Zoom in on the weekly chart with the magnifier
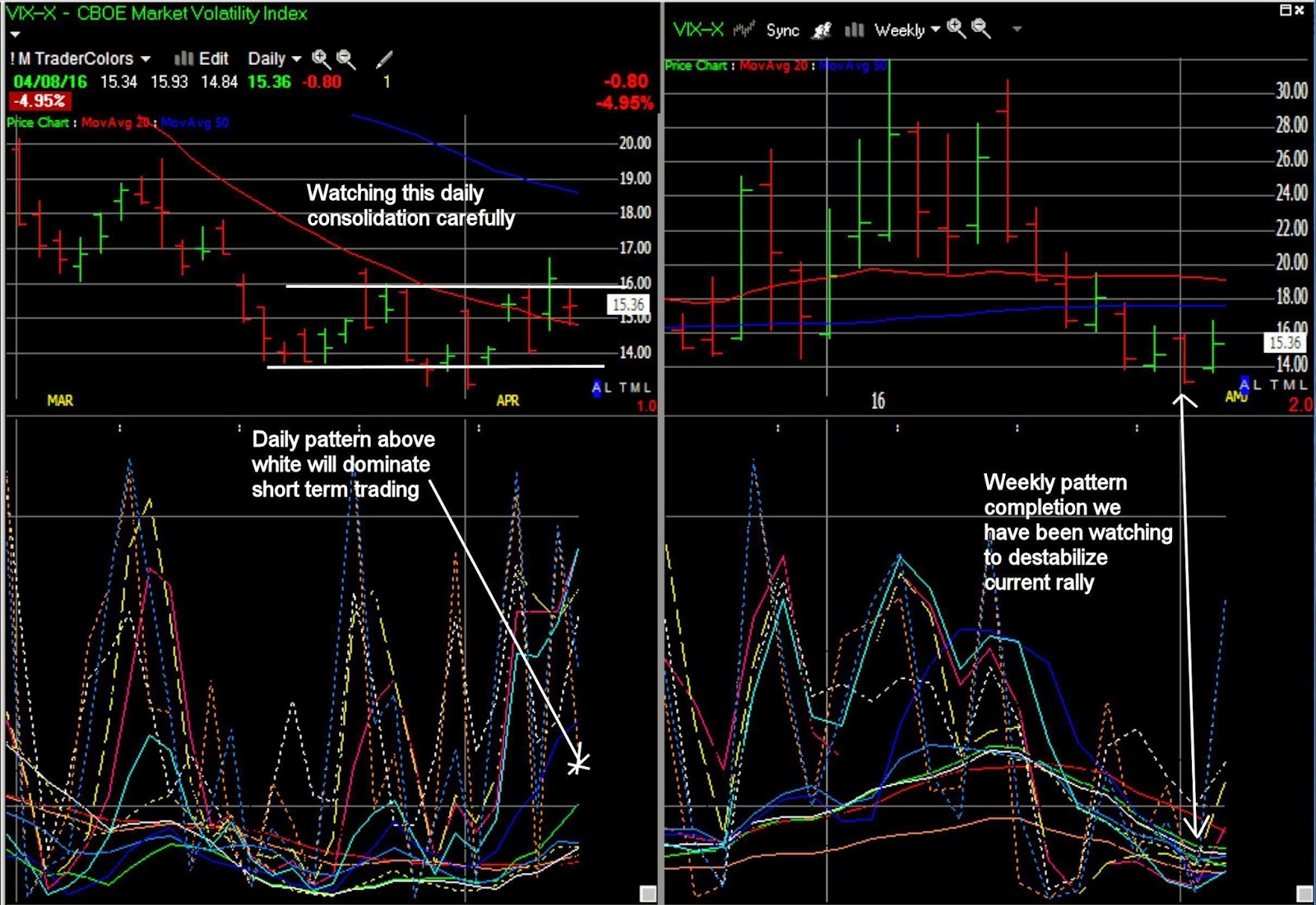 [x=956, y=28]
